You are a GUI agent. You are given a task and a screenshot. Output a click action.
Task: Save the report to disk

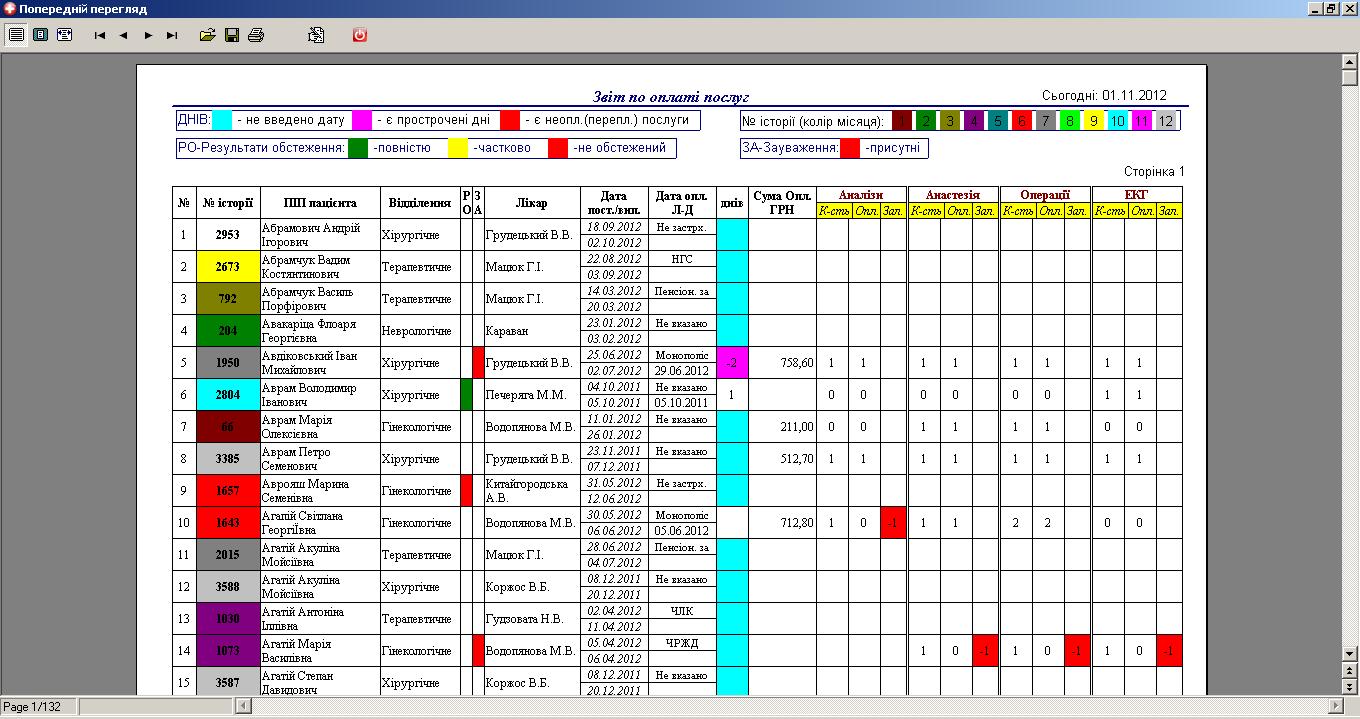point(232,35)
